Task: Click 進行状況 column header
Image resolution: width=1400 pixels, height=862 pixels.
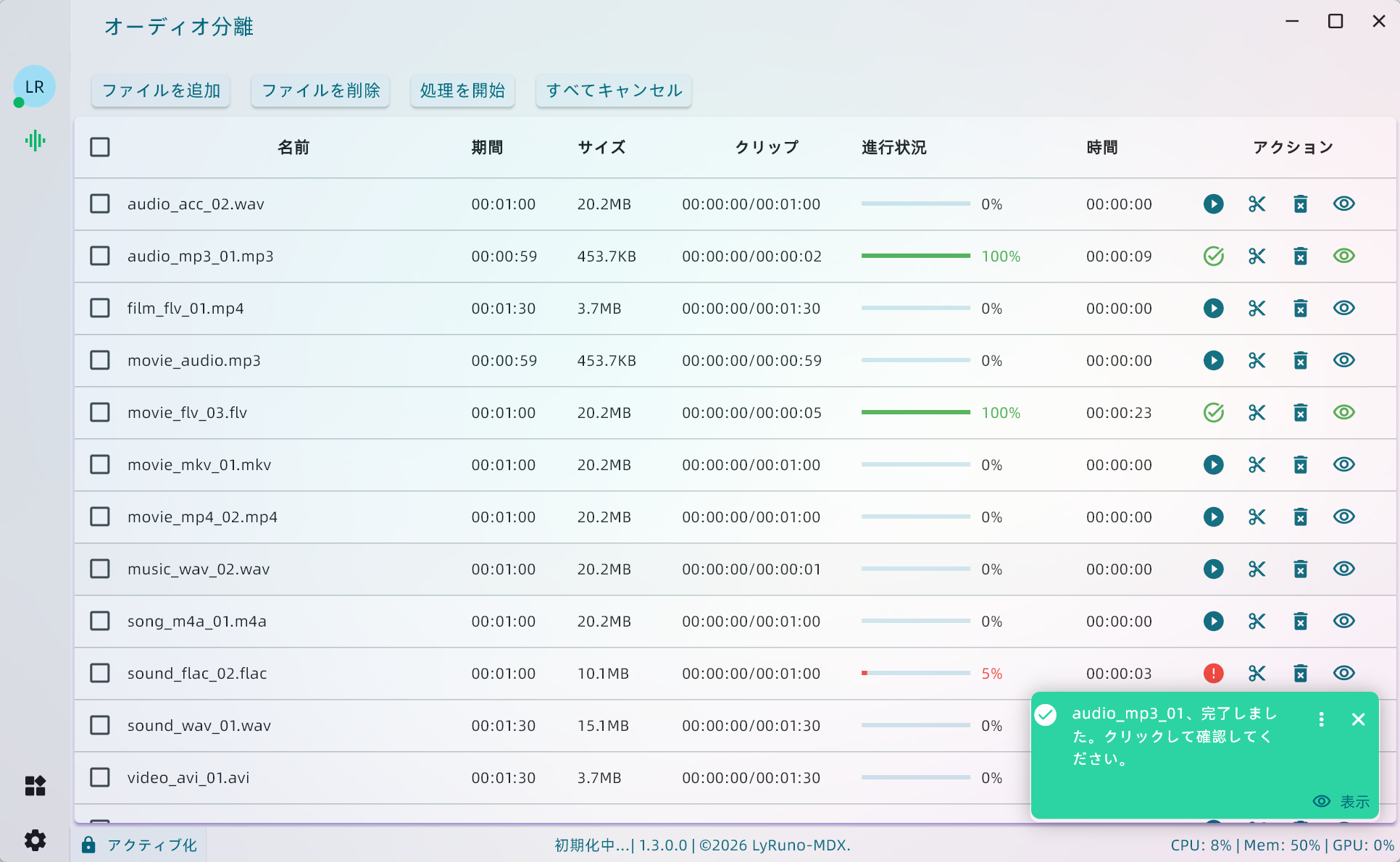Action: [894, 146]
